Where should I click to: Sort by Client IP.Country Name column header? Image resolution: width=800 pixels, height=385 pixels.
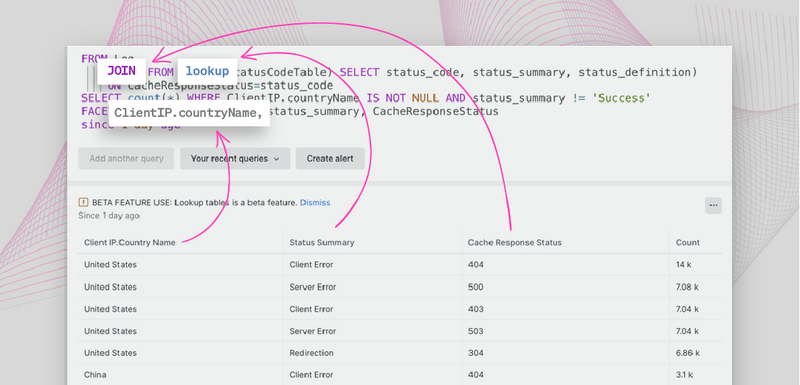(x=130, y=243)
